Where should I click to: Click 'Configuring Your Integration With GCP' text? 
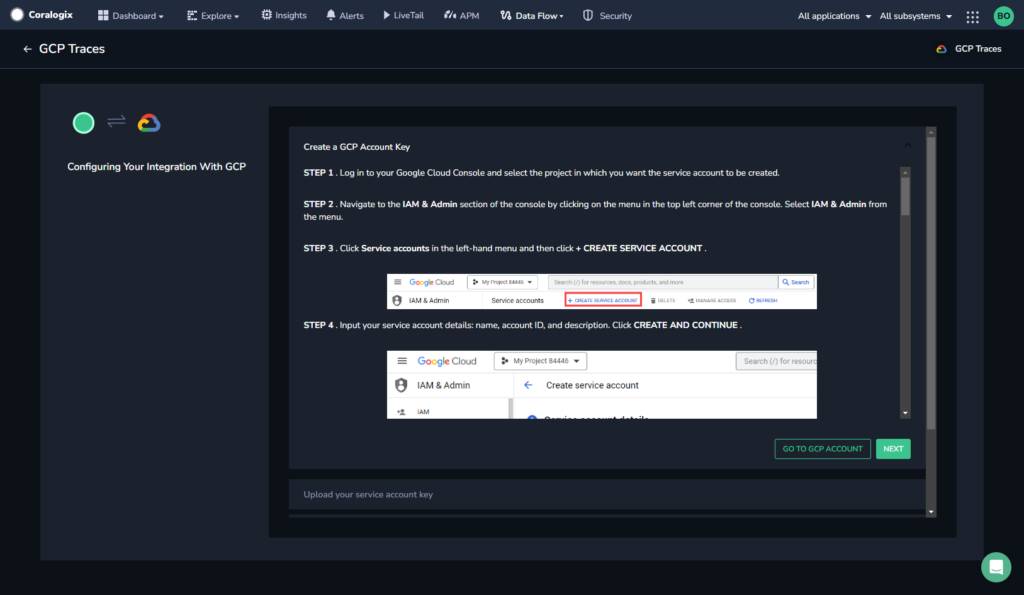point(157,167)
